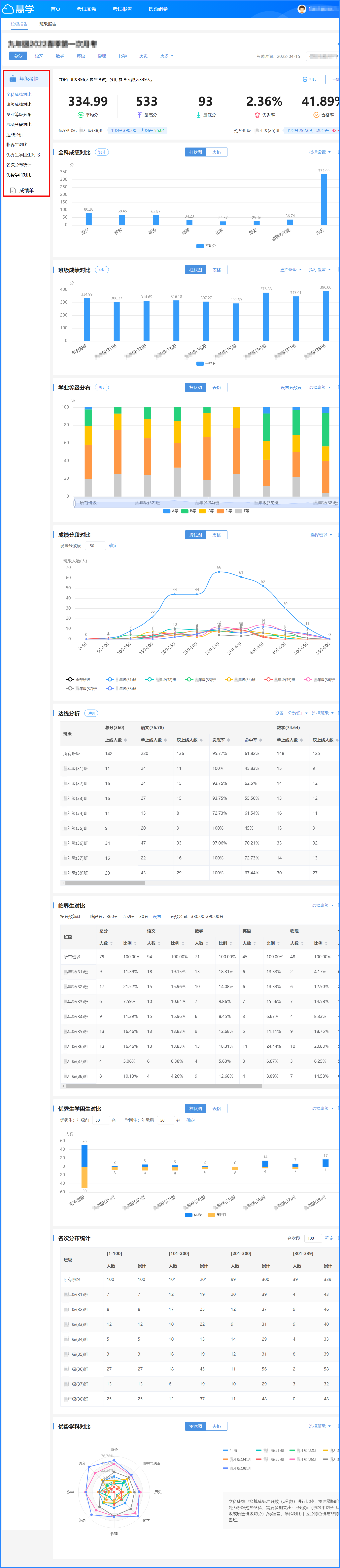Switch 成绩分段对比 to 折线图 view
The width and height of the screenshot is (340, 1568).
(x=195, y=535)
